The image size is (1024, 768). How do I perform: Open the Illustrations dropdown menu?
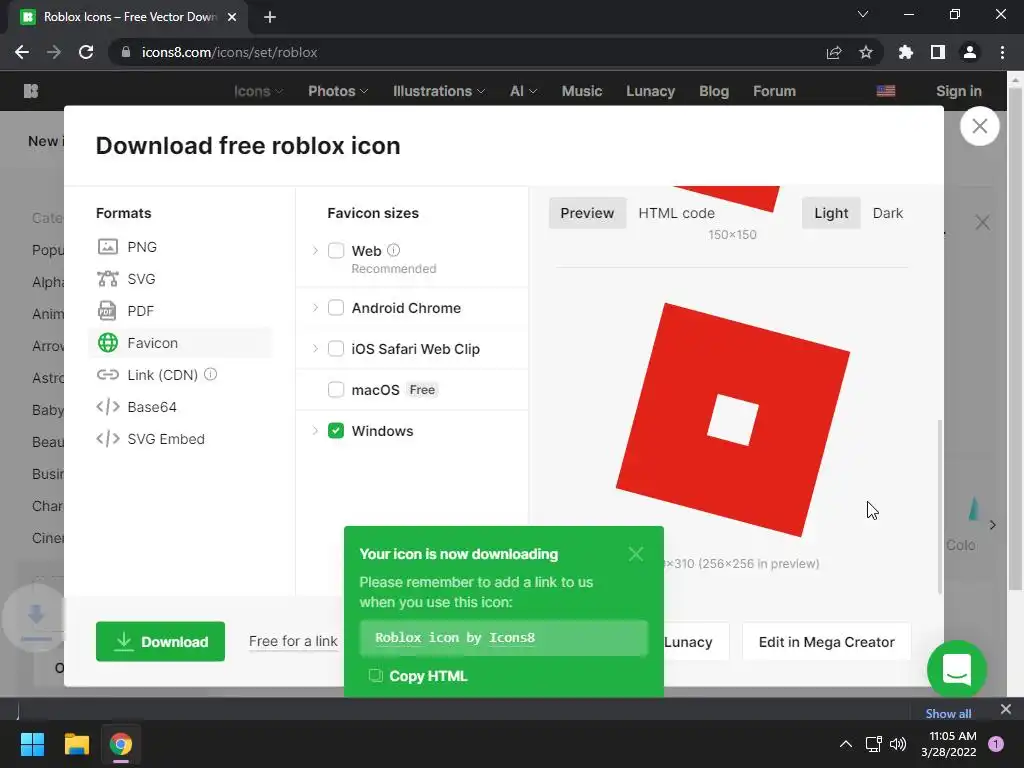coord(439,91)
